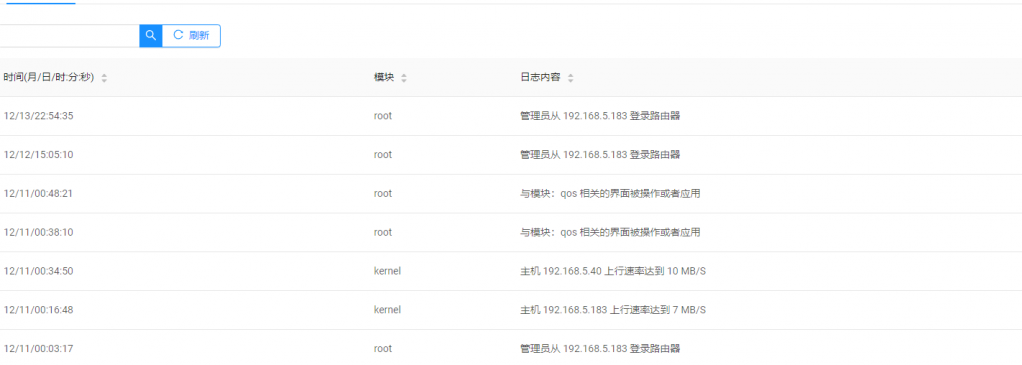Click the 刷新 refresh button
1022x365 pixels.
[191, 36]
